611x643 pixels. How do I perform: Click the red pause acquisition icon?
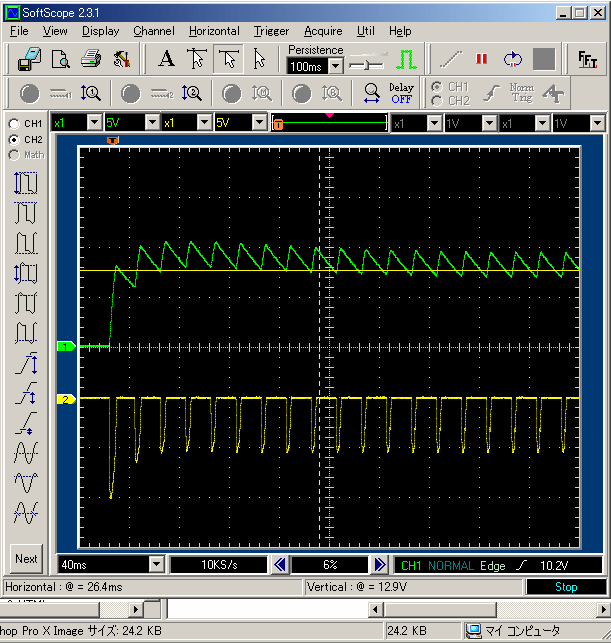tap(482, 59)
